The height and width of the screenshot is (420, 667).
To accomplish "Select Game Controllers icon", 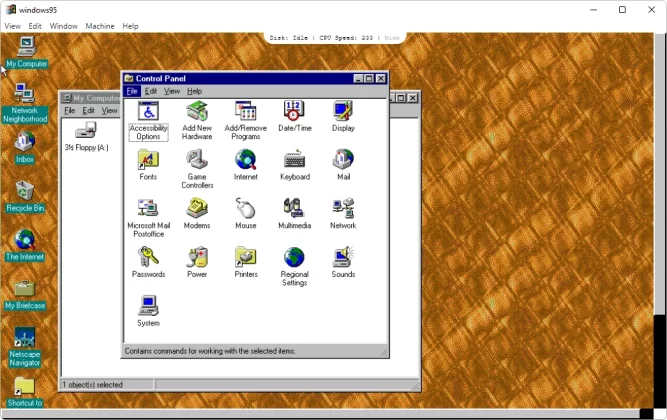I will coord(197,160).
